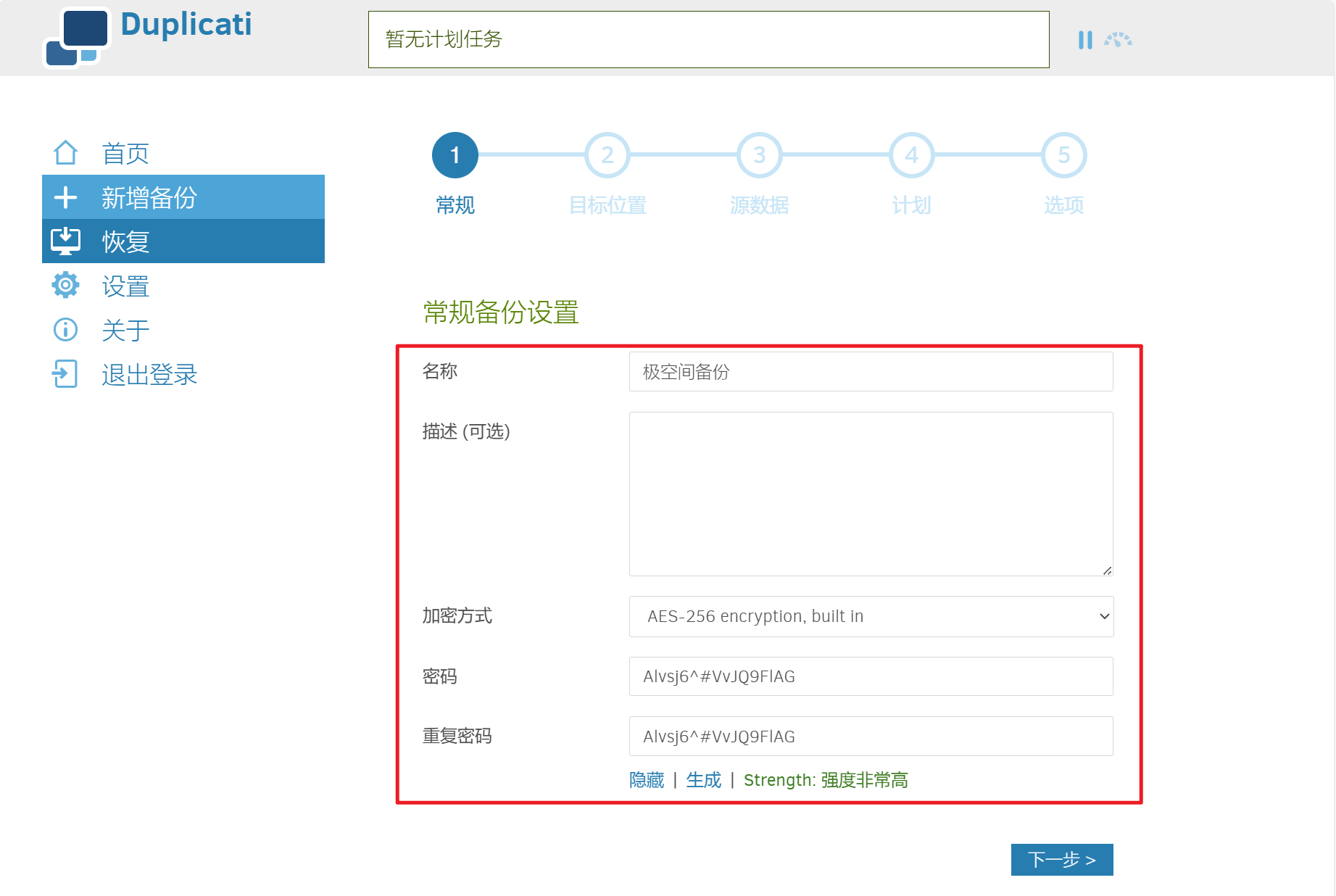Click 隐藏 to hide the password

[646, 779]
